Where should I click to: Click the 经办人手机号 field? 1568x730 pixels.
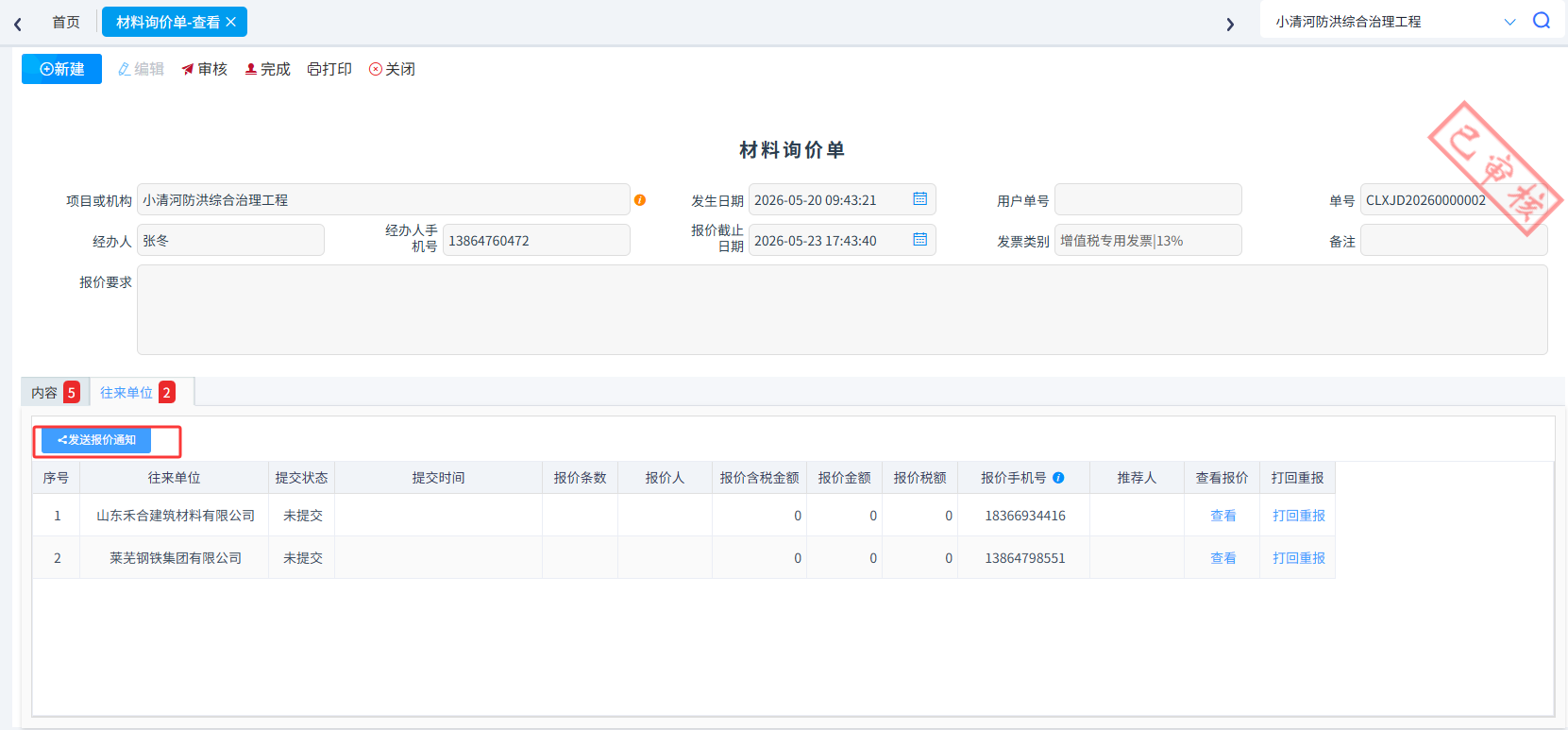[536, 240]
